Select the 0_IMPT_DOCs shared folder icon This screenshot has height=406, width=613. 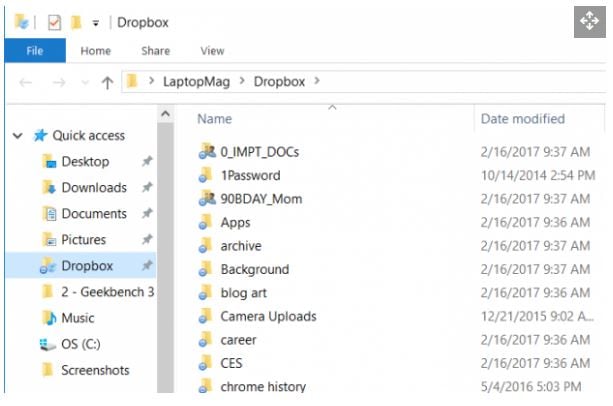(207, 152)
